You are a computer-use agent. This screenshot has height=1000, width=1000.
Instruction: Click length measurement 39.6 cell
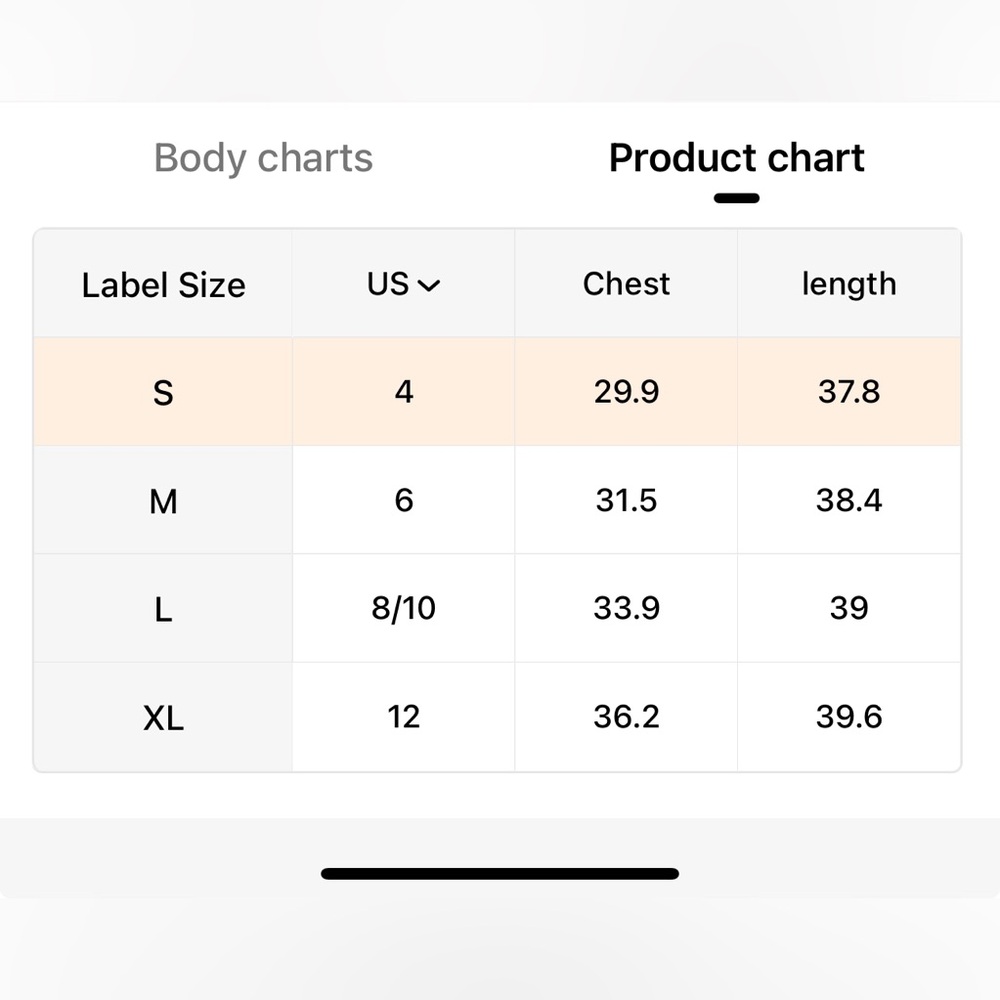pyautogui.click(x=848, y=716)
